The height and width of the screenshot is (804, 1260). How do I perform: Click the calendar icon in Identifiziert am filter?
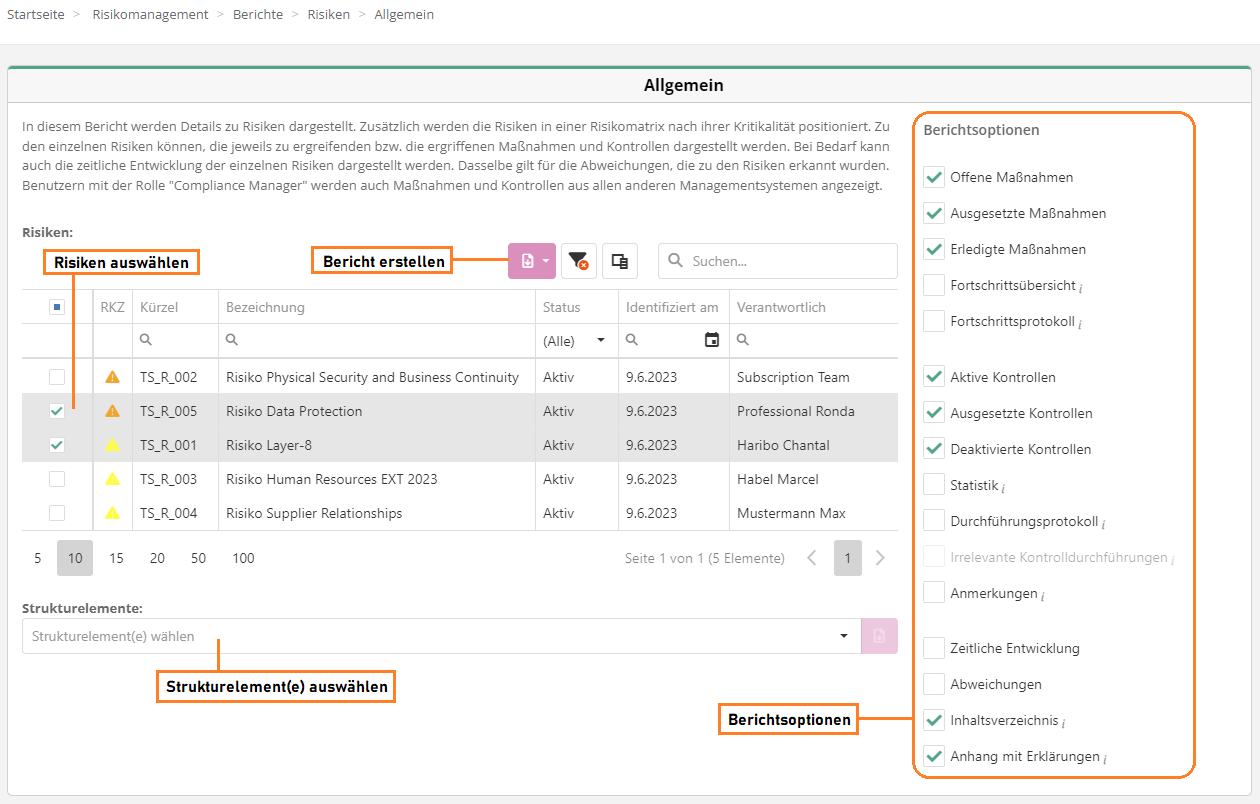tap(711, 340)
